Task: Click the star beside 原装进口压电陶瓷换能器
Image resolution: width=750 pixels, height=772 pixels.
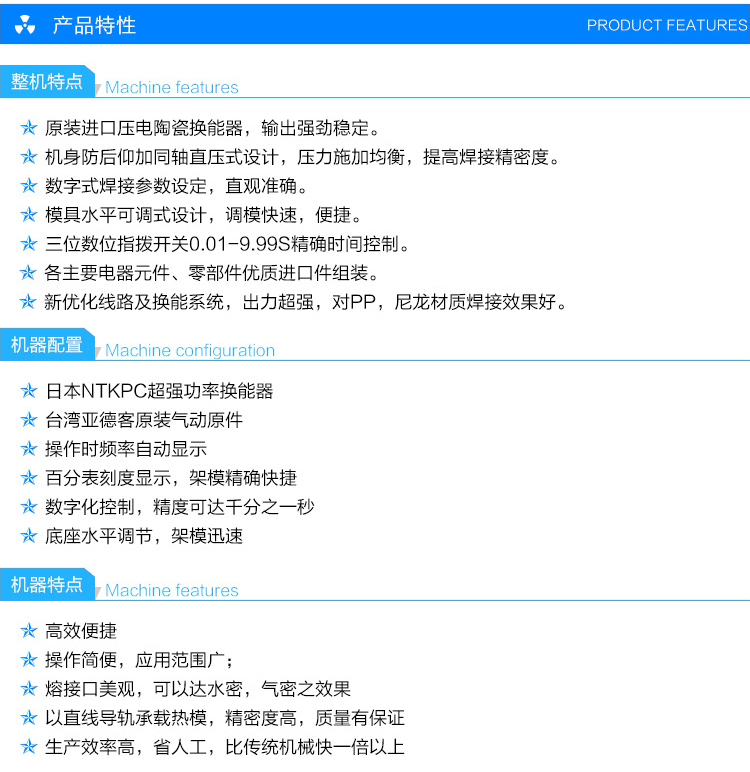Action: coord(29,129)
